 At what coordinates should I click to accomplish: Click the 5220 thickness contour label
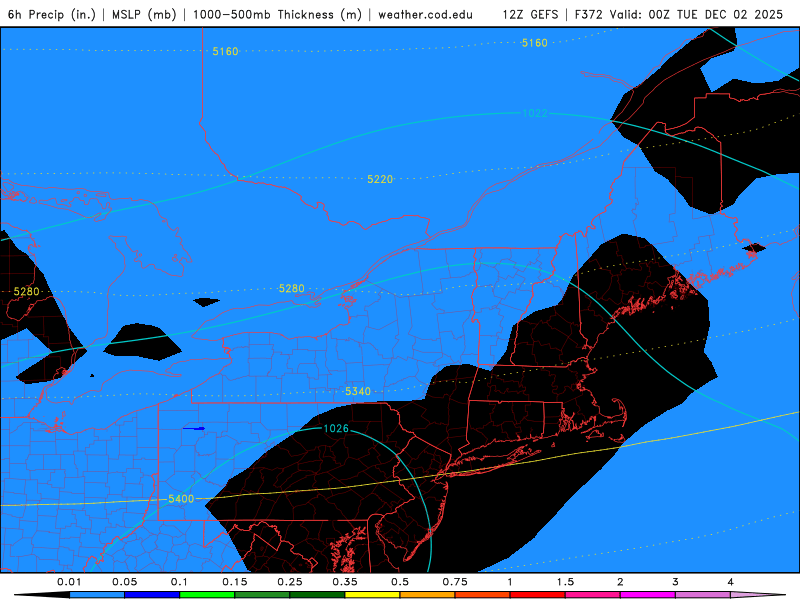pos(380,179)
